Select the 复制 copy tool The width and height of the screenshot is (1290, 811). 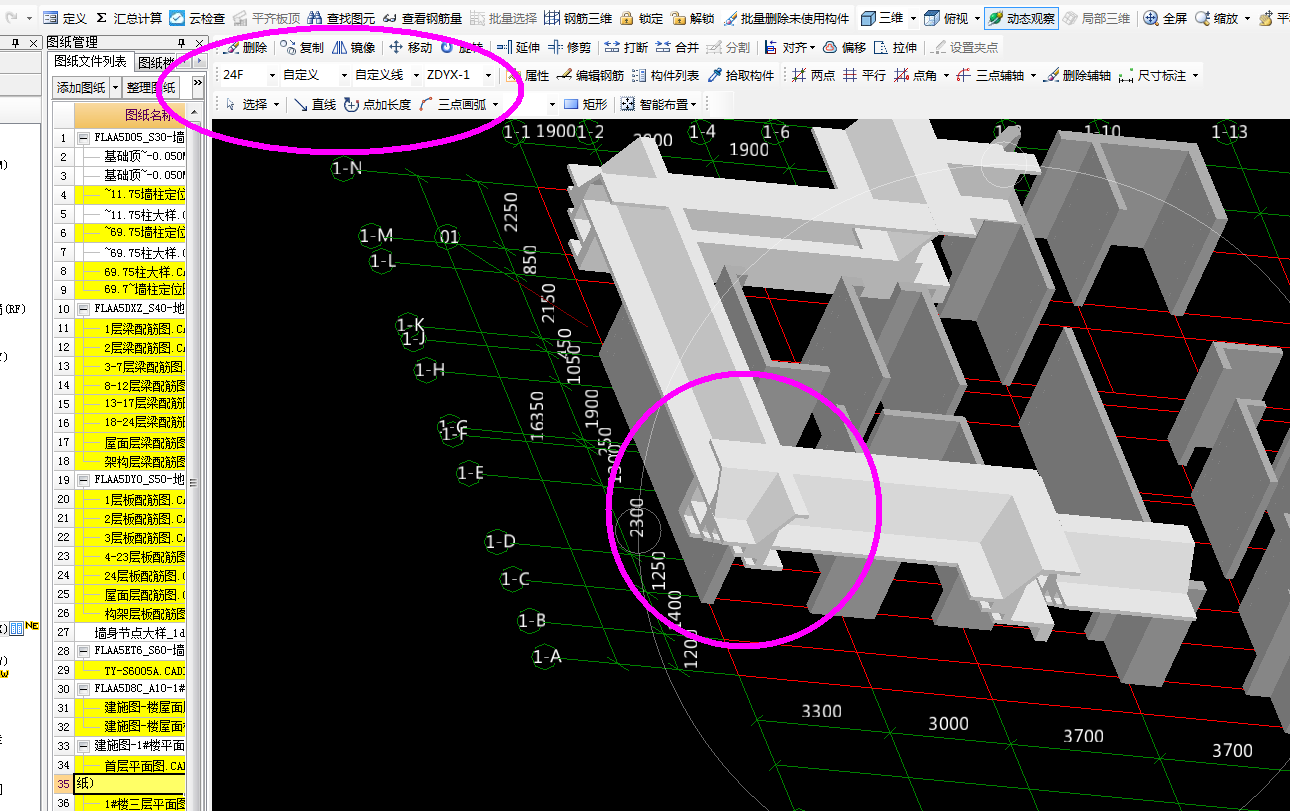point(301,47)
